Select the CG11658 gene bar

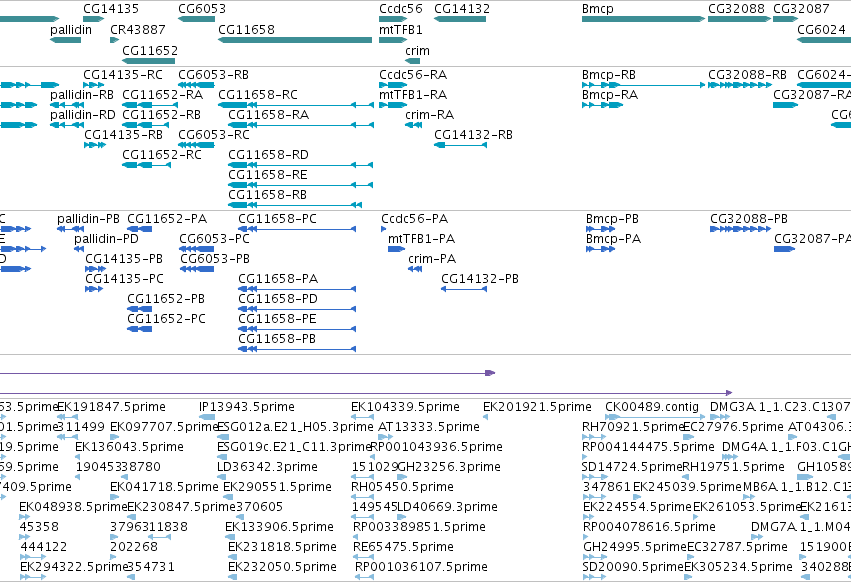295,40
